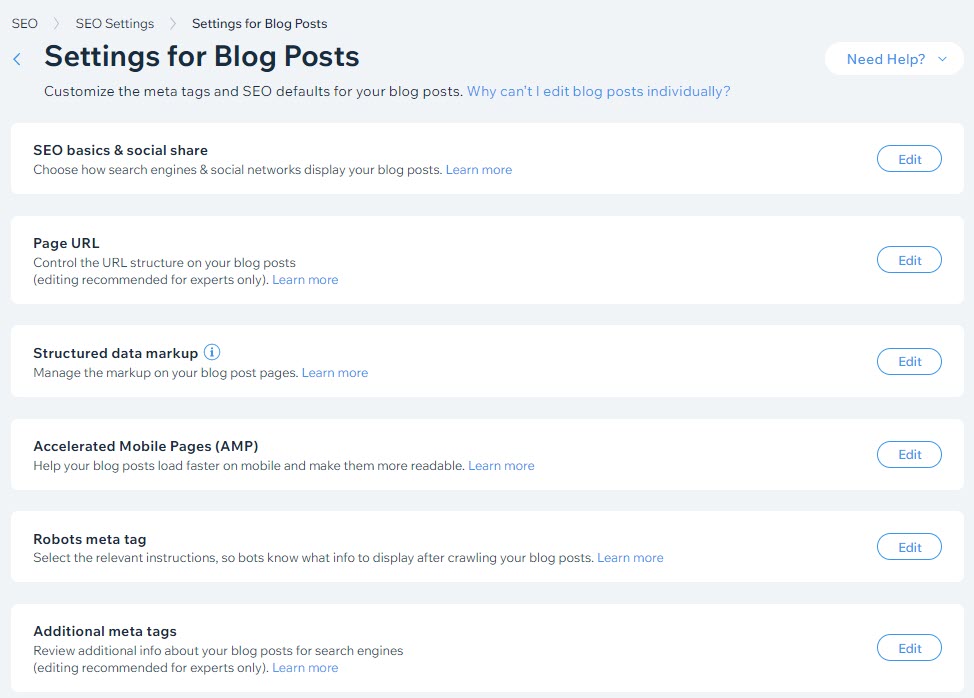Learn more about Page URL structure
The height and width of the screenshot is (698, 974).
pos(305,280)
